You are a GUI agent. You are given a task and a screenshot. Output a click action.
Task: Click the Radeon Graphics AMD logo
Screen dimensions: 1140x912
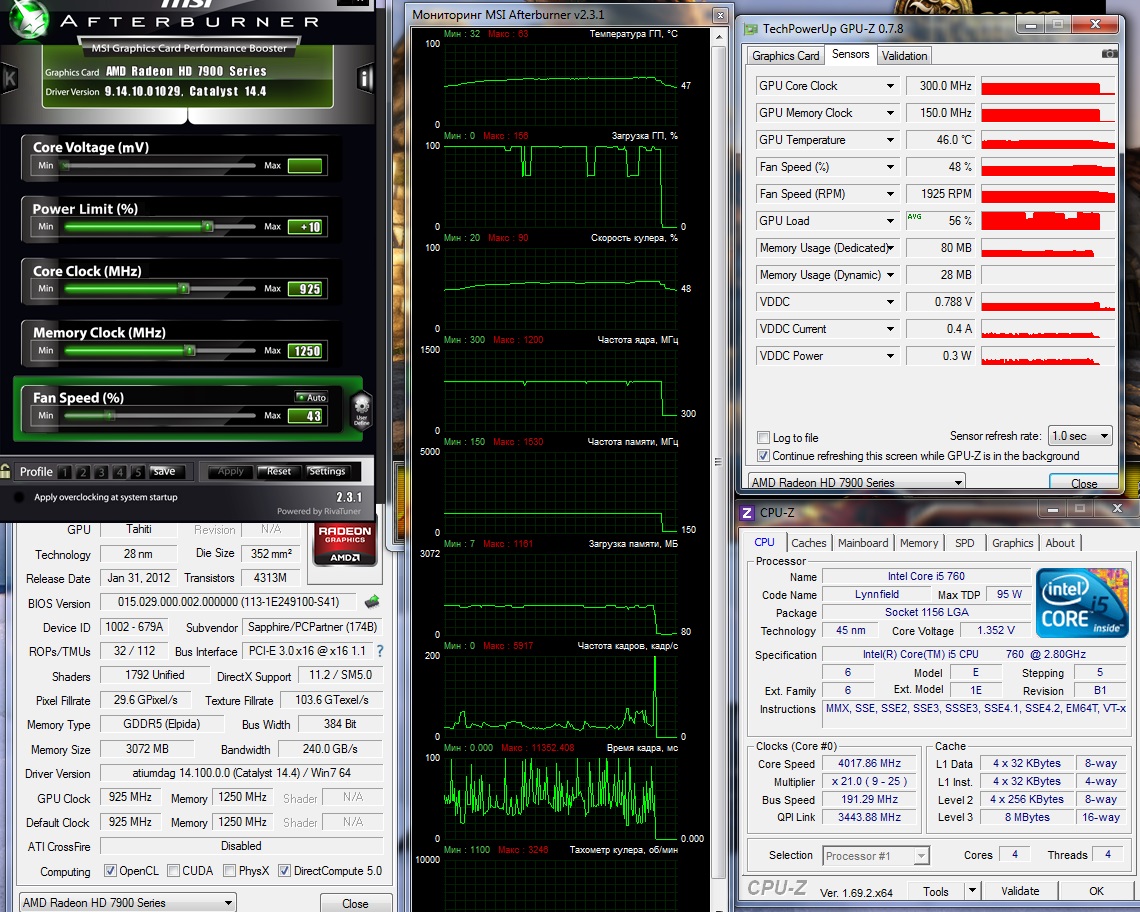click(x=345, y=544)
